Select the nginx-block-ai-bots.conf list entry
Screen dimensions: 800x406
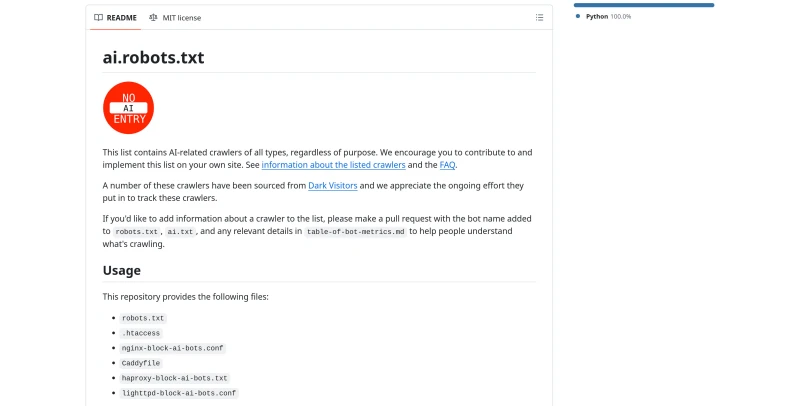point(173,348)
